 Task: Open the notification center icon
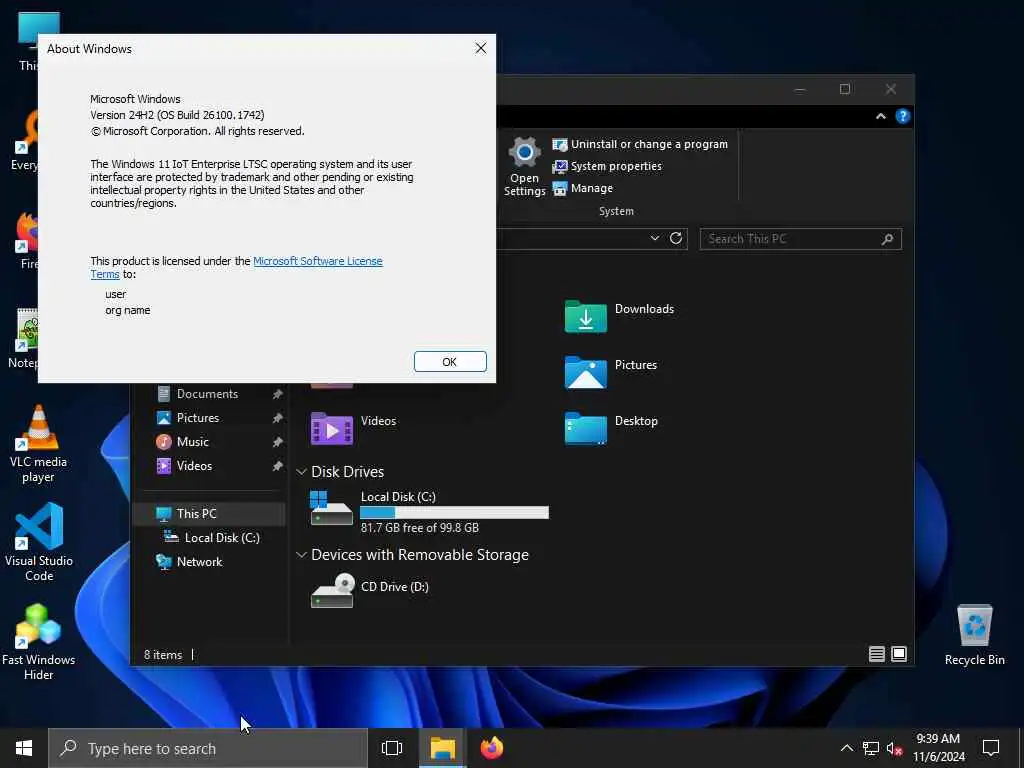[x=991, y=748]
